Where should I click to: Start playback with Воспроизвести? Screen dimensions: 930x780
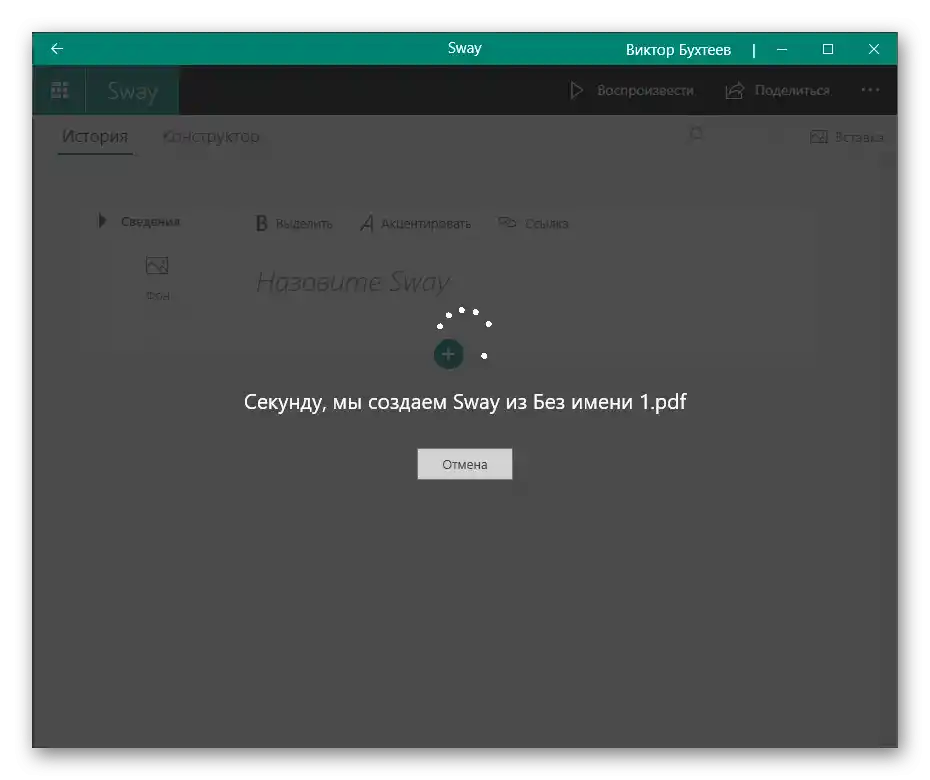click(632, 91)
